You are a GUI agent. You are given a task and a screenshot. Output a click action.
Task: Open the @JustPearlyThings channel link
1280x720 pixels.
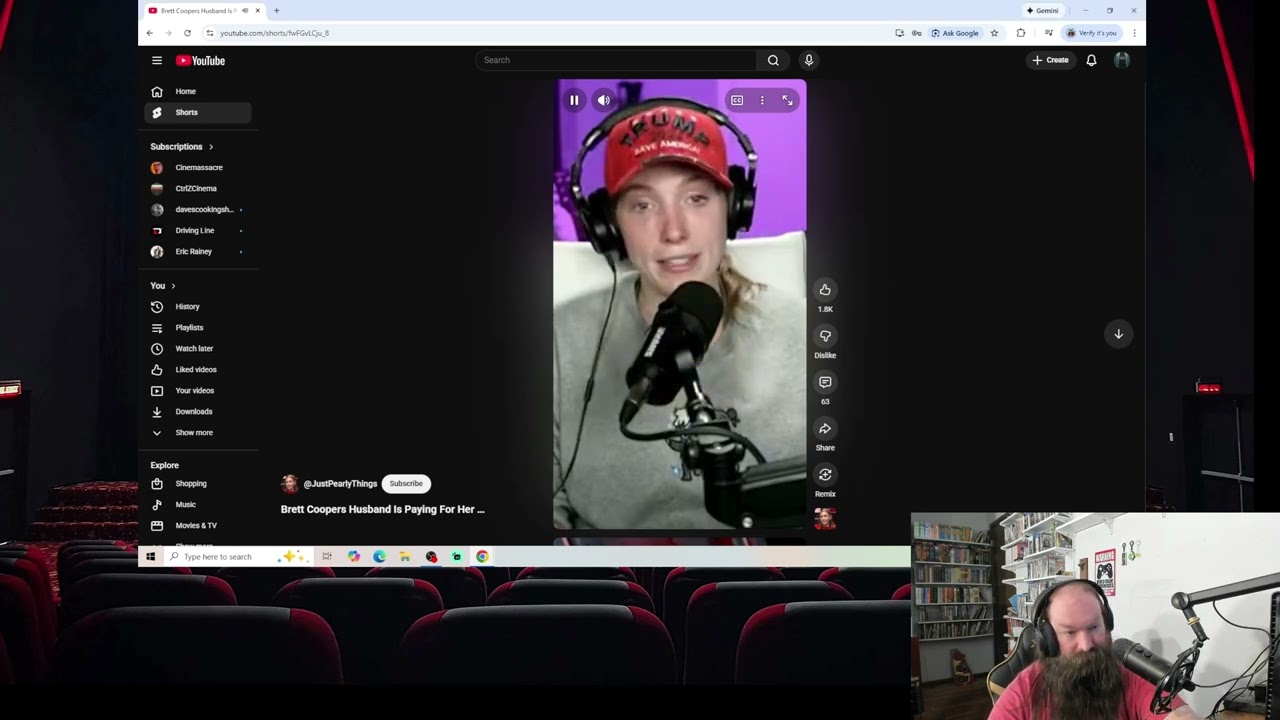pyautogui.click(x=340, y=484)
